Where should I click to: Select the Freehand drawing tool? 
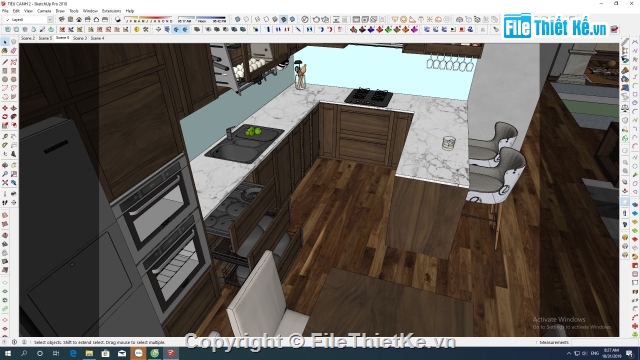pyautogui.click(x=13, y=62)
